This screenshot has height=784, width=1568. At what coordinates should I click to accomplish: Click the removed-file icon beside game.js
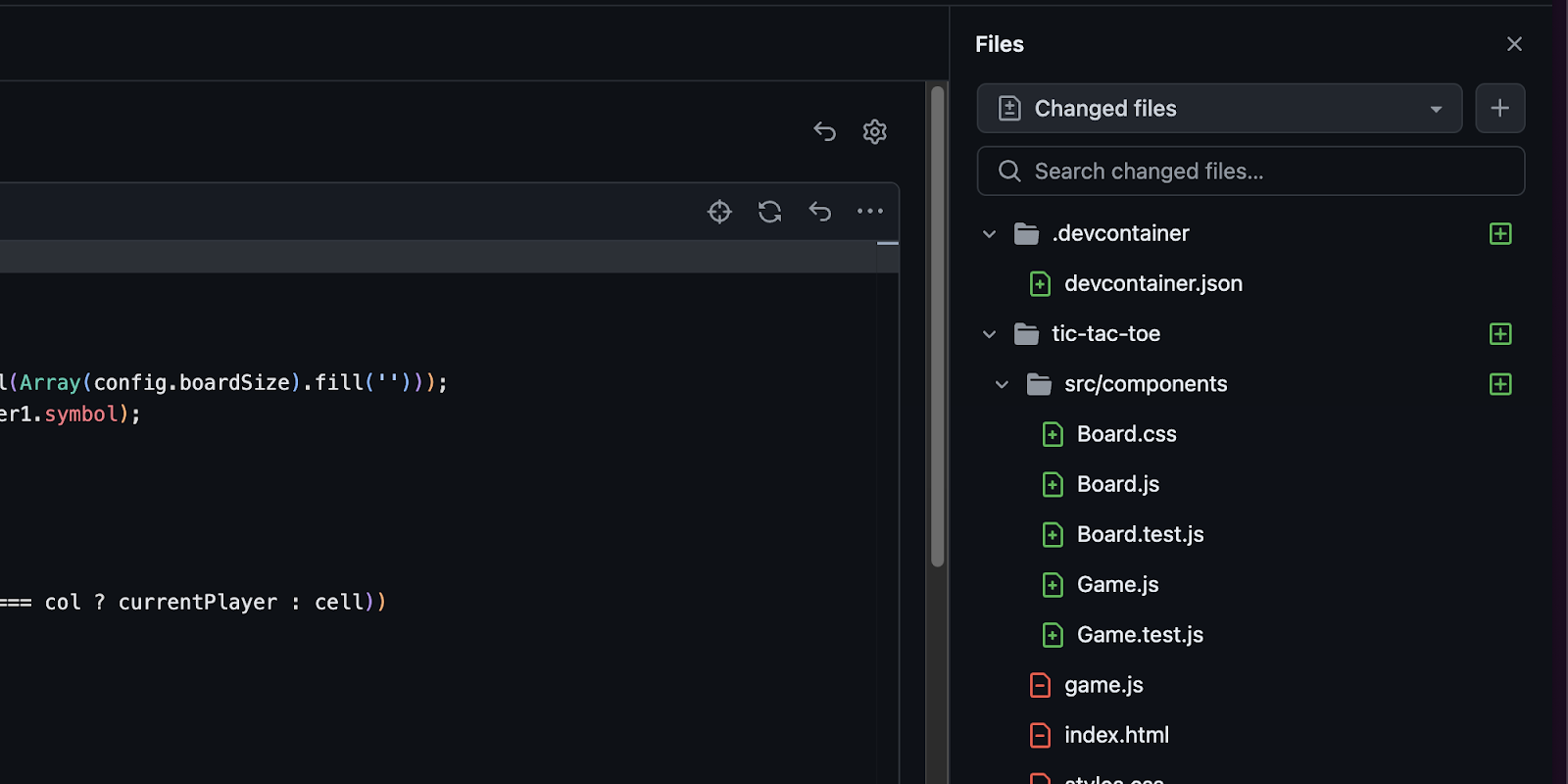[x=1040, y=685]
